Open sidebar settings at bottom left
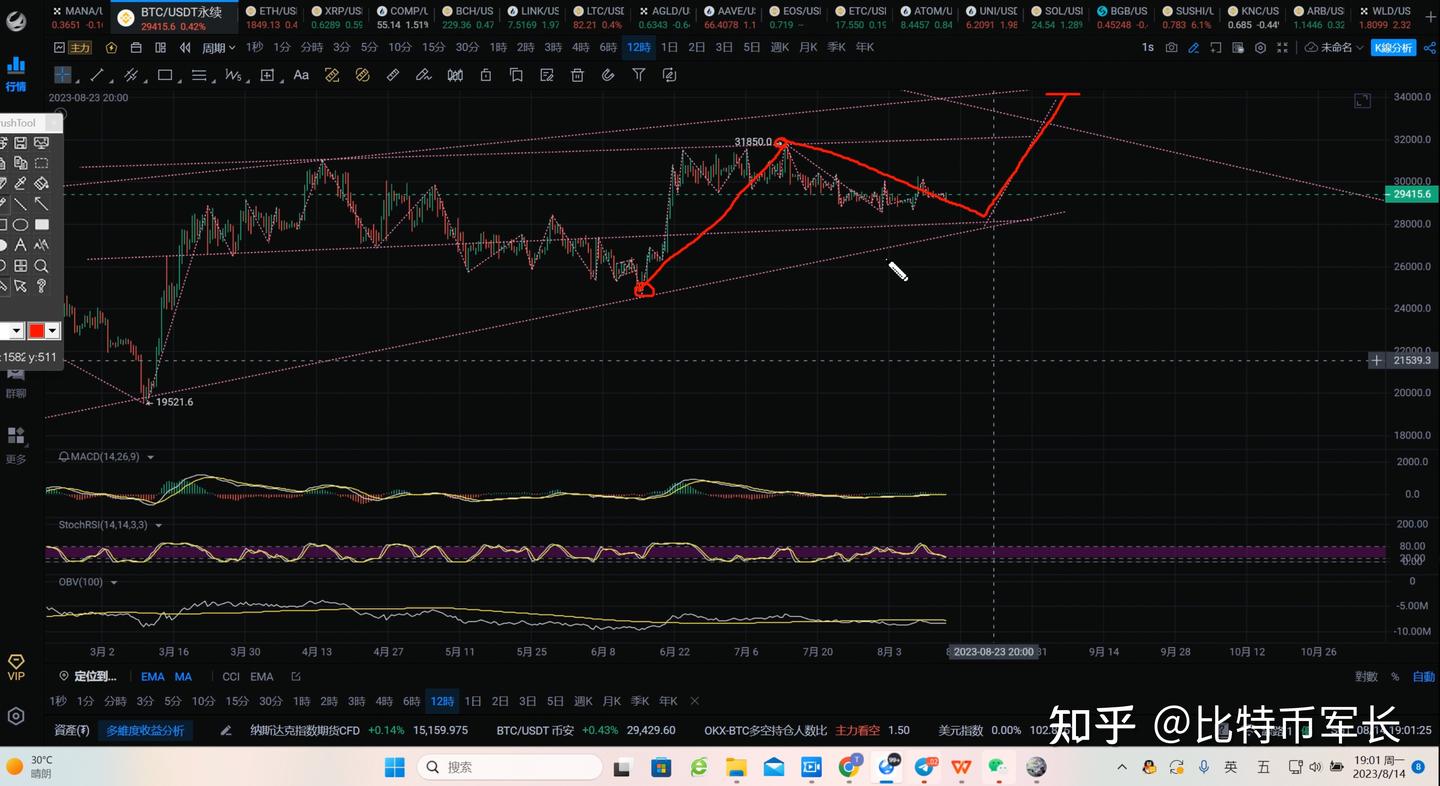This screenshot has width=1440, height=786. point(16,716)
